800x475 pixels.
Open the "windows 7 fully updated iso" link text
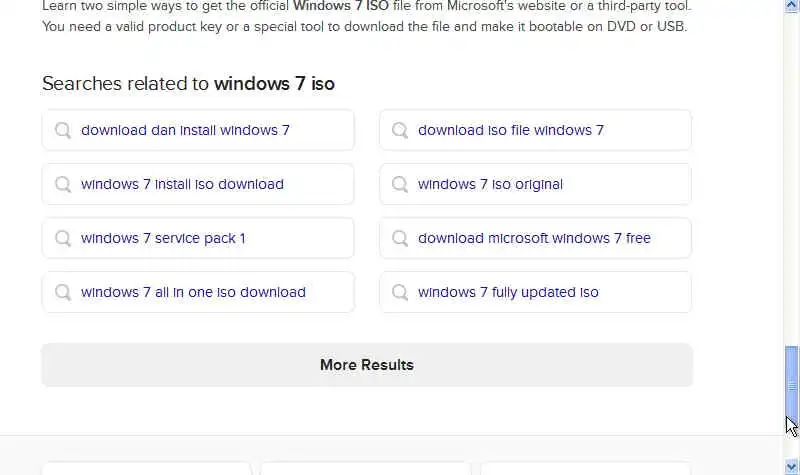(508, 292)
